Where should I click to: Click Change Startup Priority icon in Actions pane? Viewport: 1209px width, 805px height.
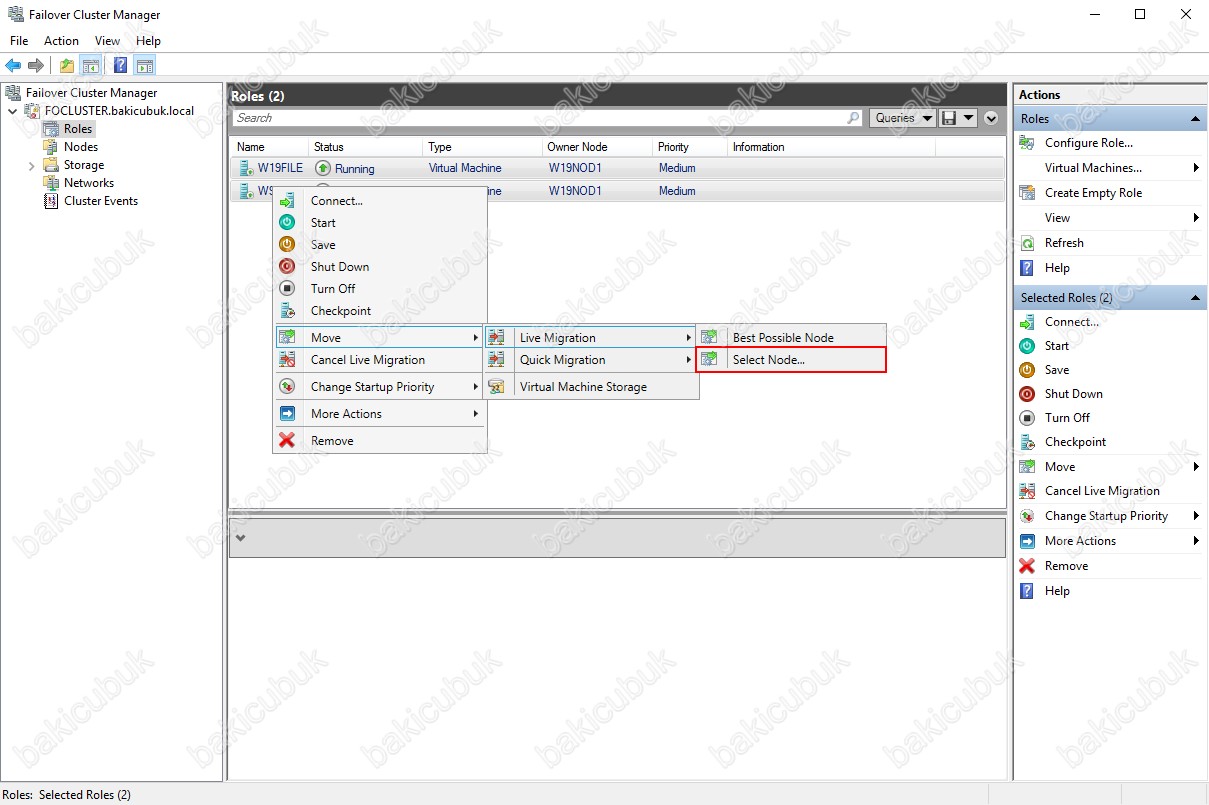pos(1027,516)
